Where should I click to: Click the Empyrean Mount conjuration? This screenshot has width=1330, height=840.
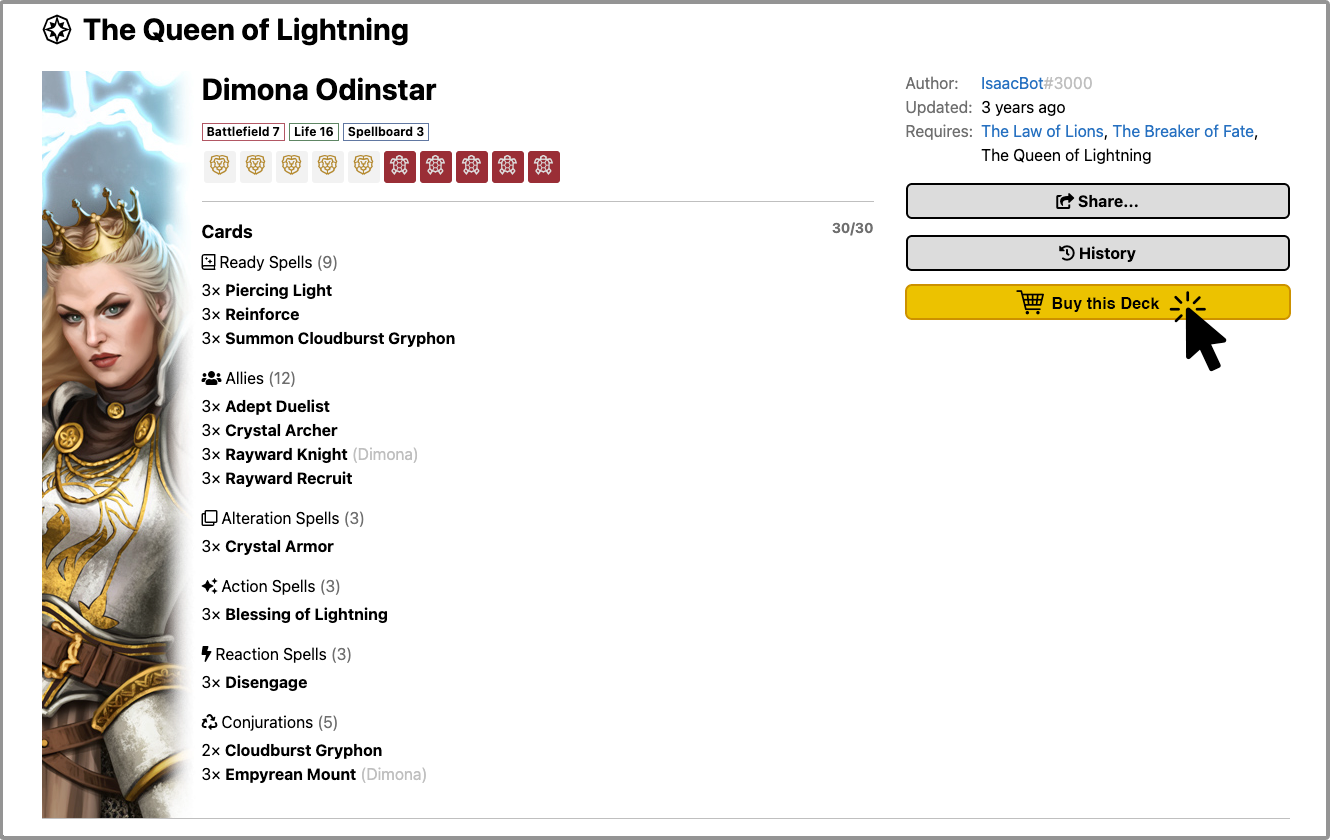[290, 775]
